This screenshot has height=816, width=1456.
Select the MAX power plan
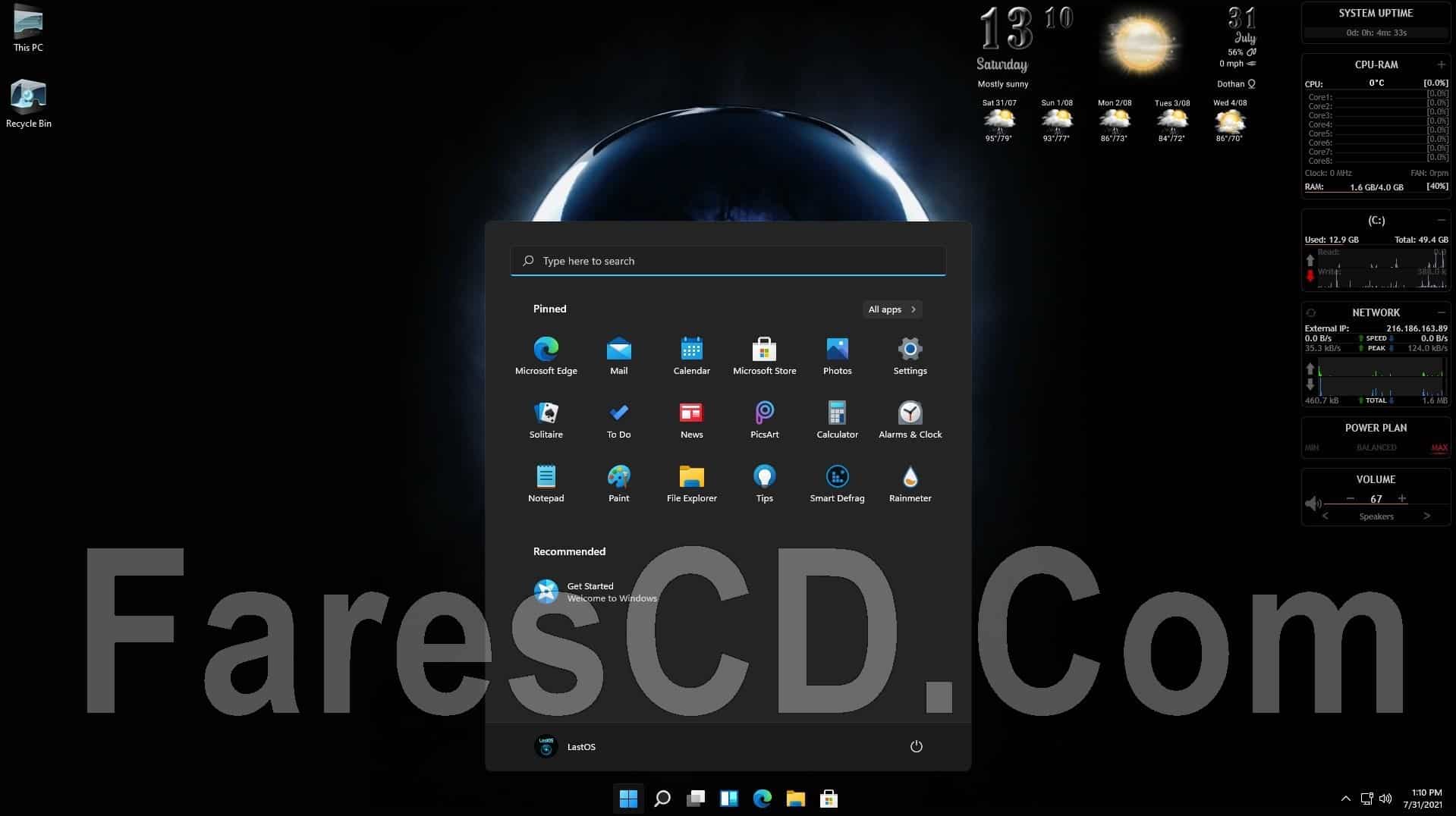pyautogui.click(x=1439, y=447)
